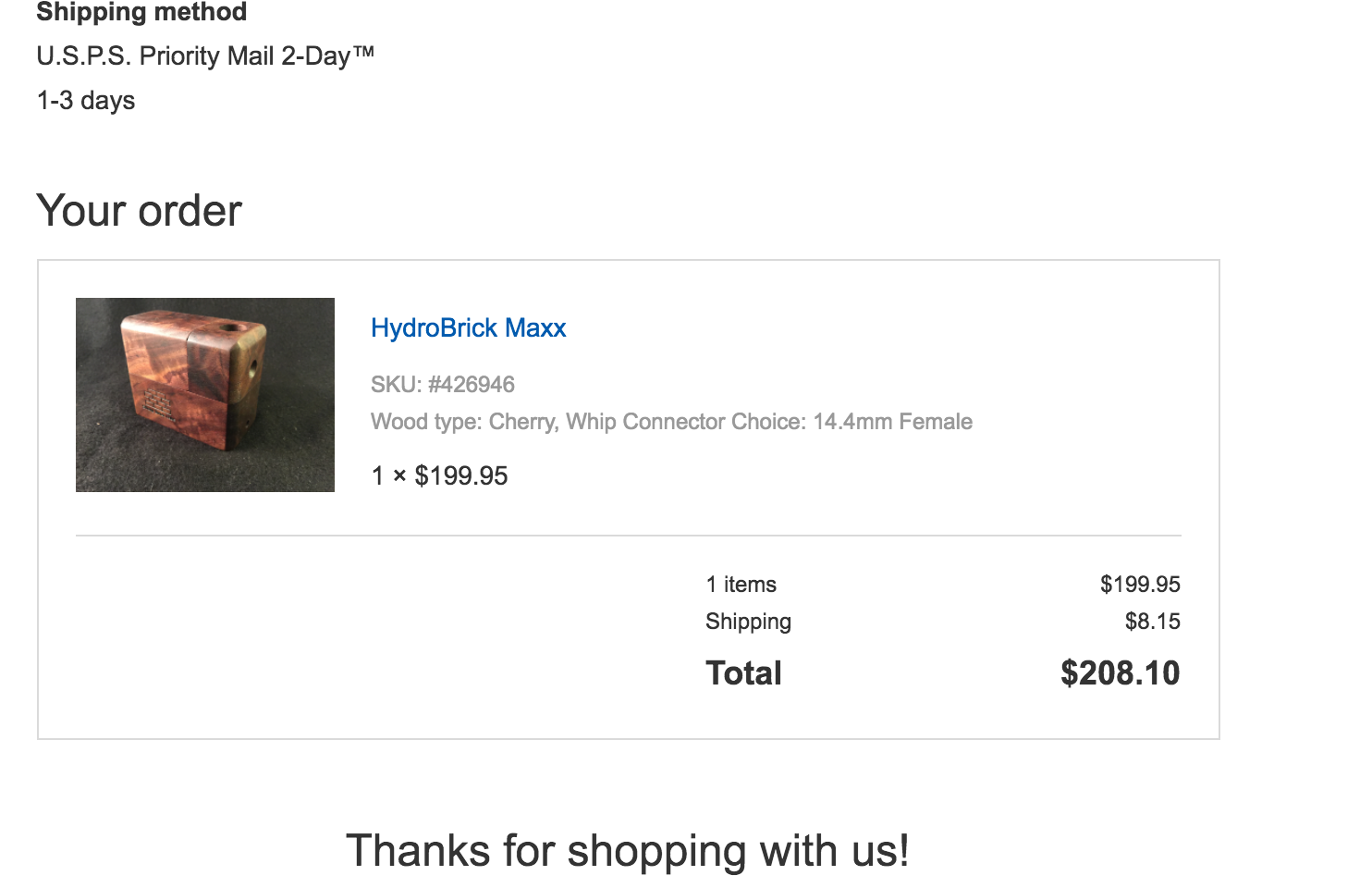Click the bold Total label
The height and width of the screenshot is (888, 1372).
743,673
